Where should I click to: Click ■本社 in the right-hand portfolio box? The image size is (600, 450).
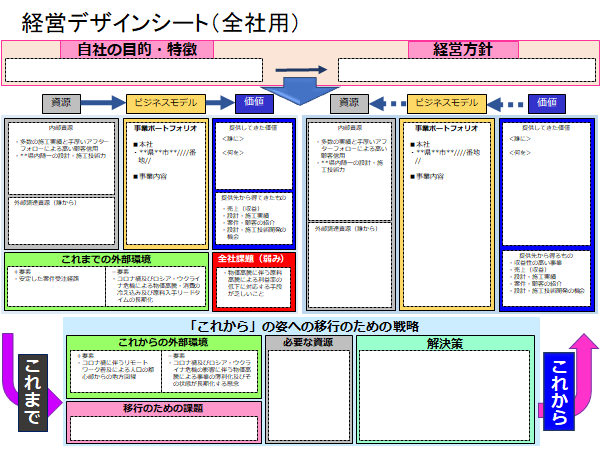click(x=420, y=144)
